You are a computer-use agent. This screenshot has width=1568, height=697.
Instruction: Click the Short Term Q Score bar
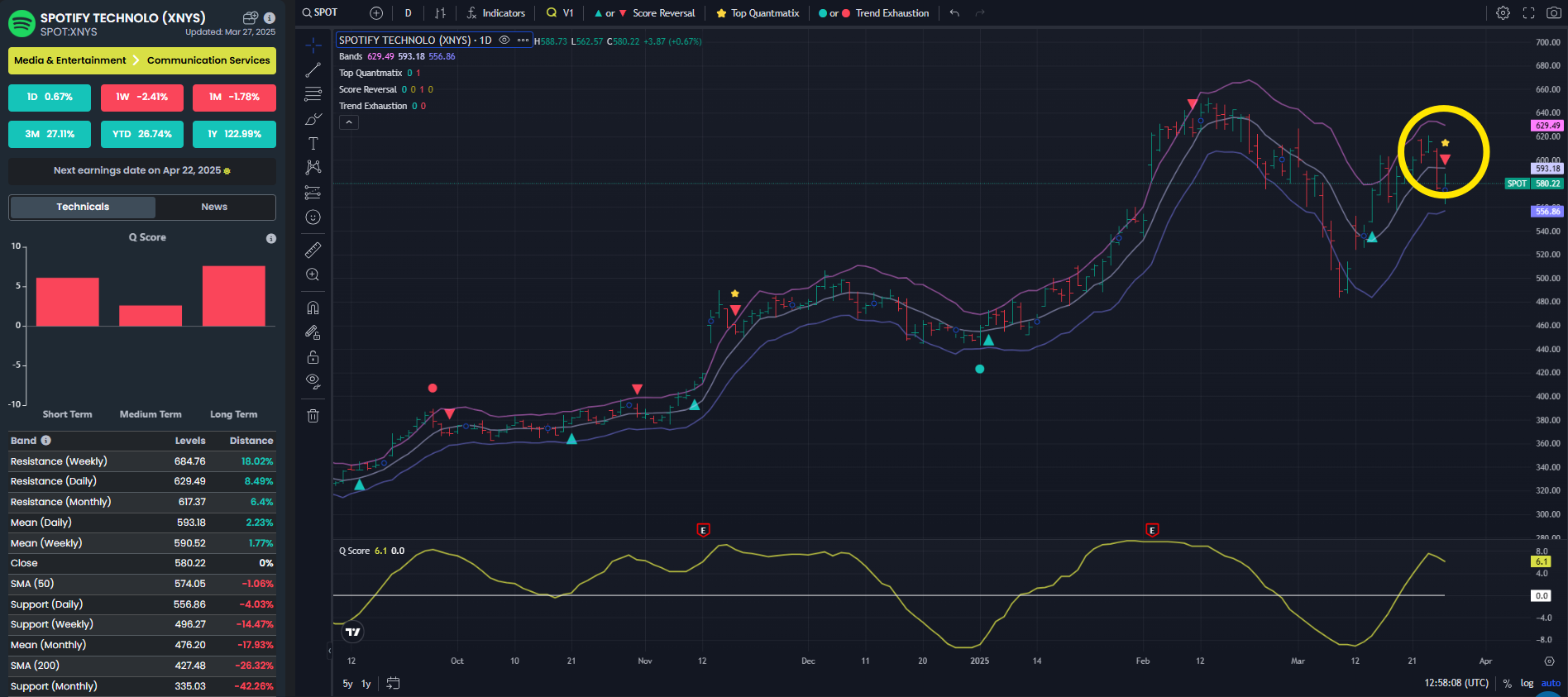[67, 302]
